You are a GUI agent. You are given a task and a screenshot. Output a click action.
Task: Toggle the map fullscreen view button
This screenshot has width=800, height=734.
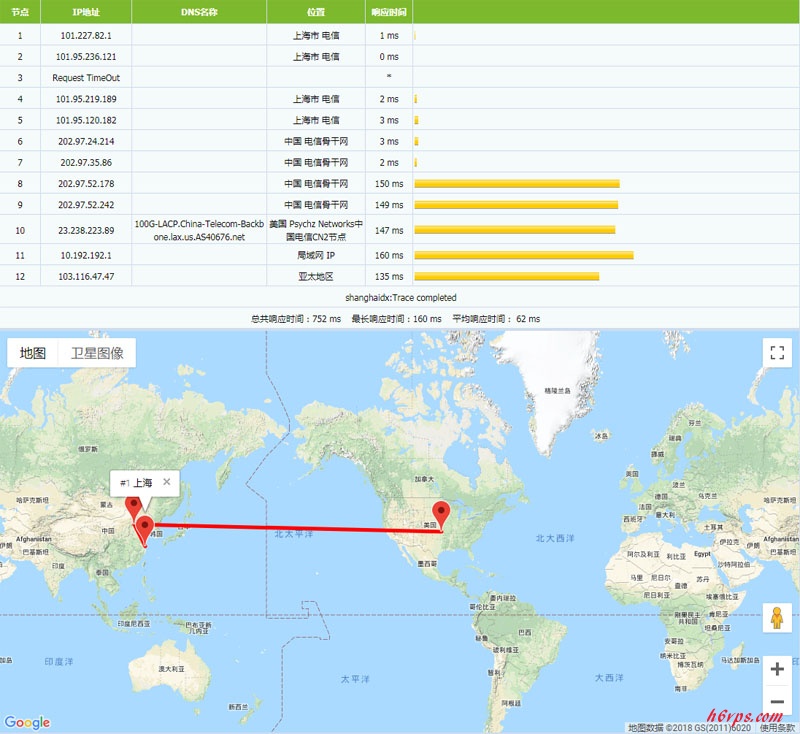coord(777,352)
